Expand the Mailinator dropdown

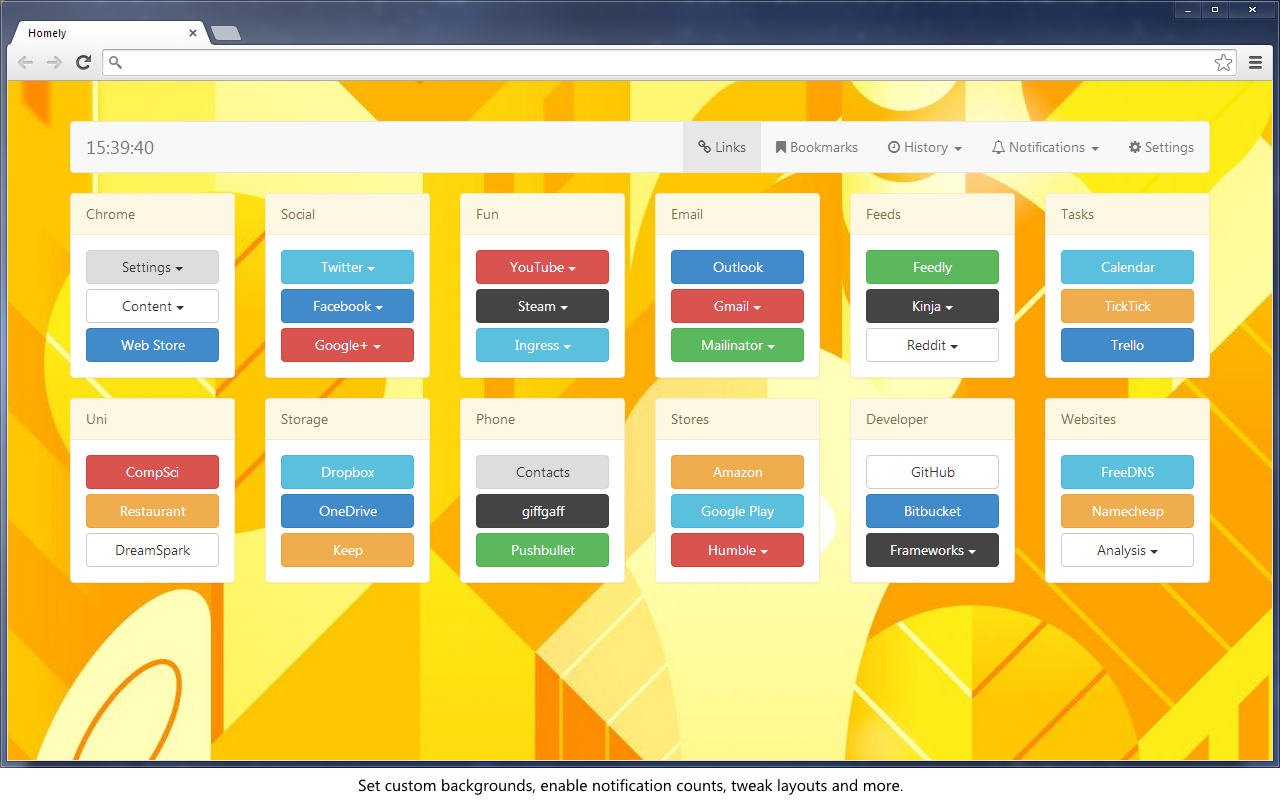[737, 345]
